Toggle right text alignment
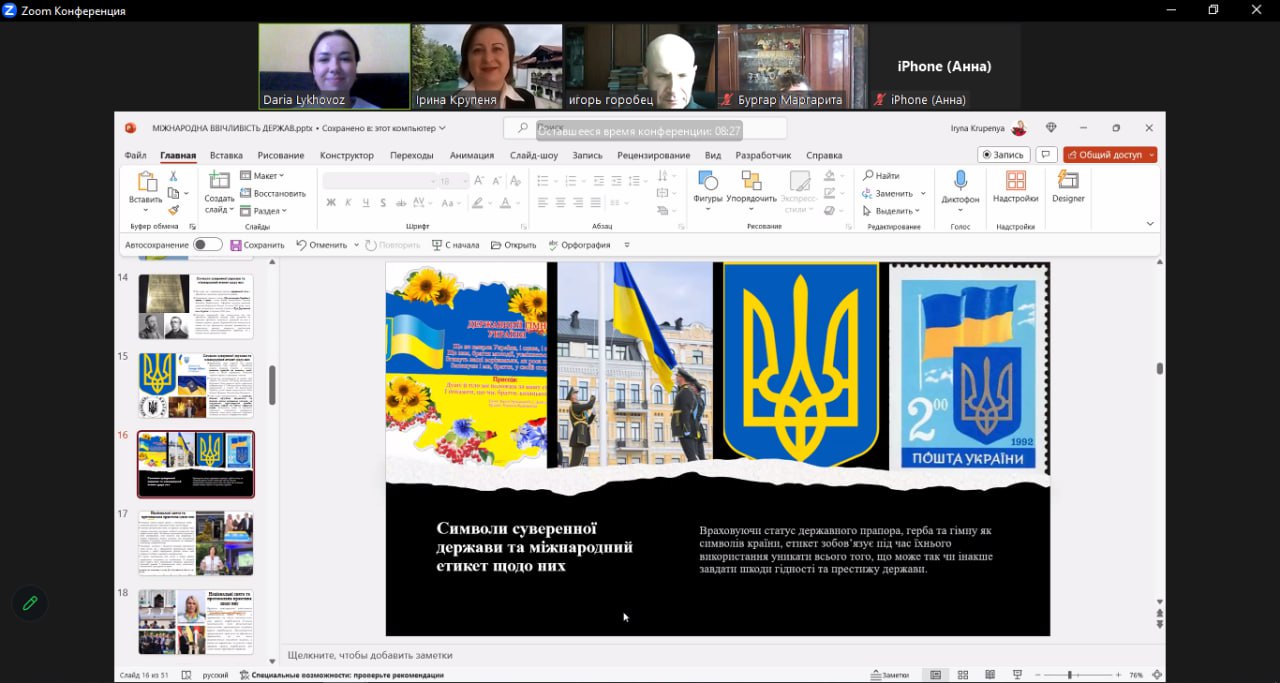1280x683 pixels. (x=579, y=202)
